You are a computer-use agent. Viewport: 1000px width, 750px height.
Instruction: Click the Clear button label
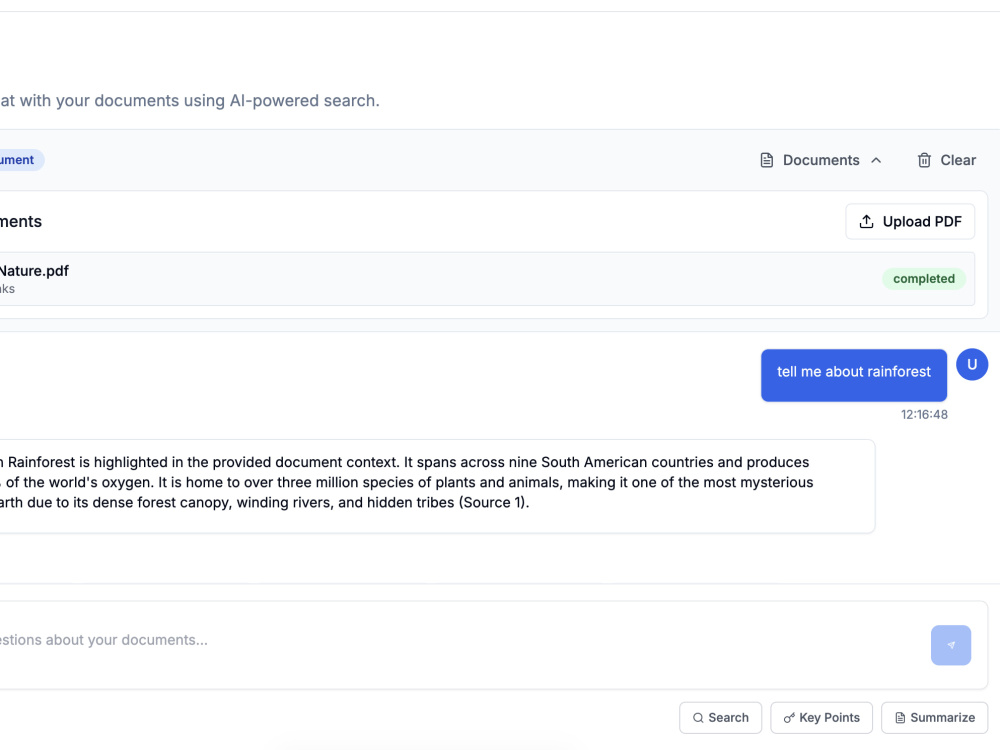(x=958, y=160)
